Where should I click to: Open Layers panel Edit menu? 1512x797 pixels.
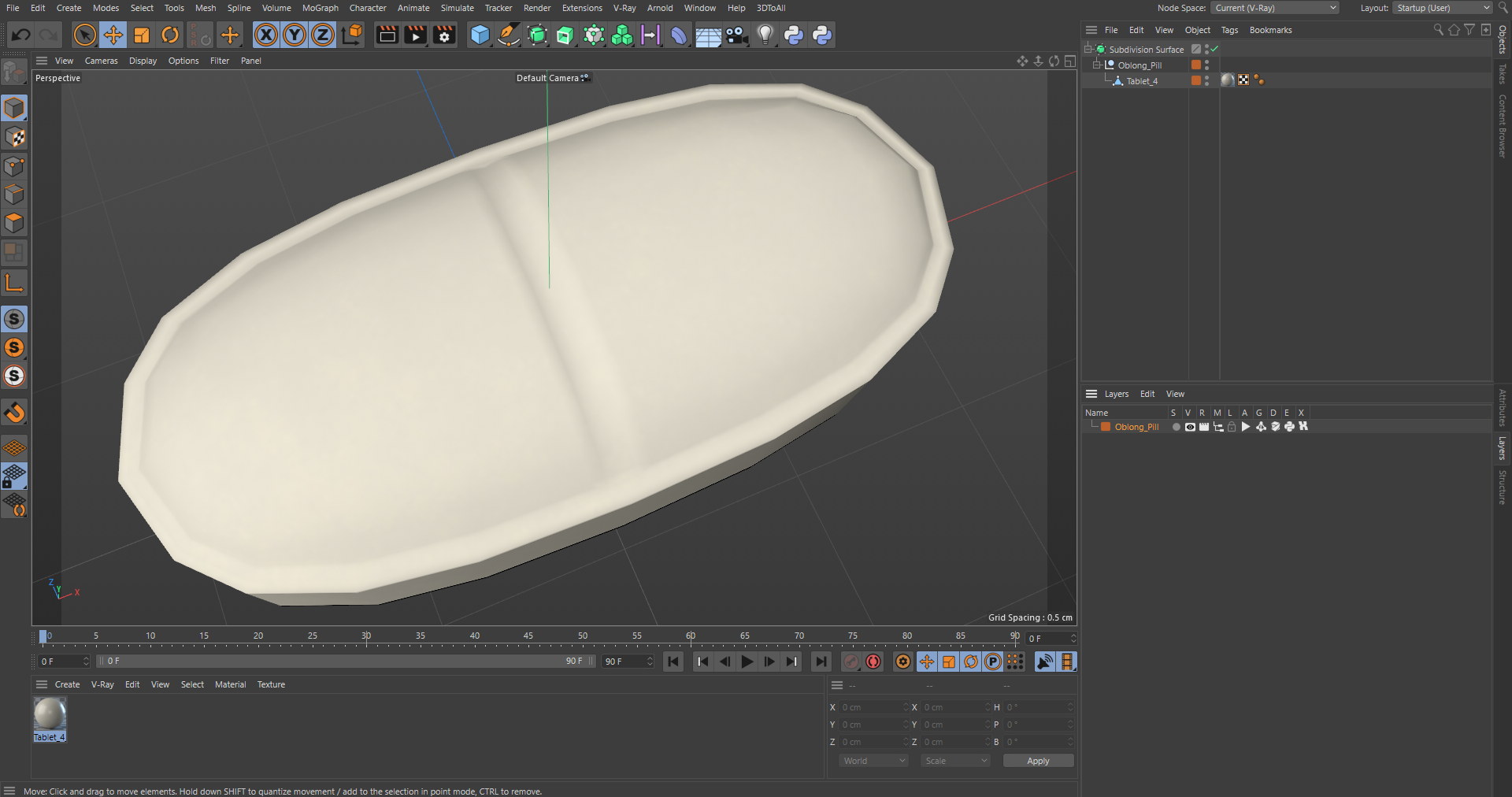[x=1147, y=394]
